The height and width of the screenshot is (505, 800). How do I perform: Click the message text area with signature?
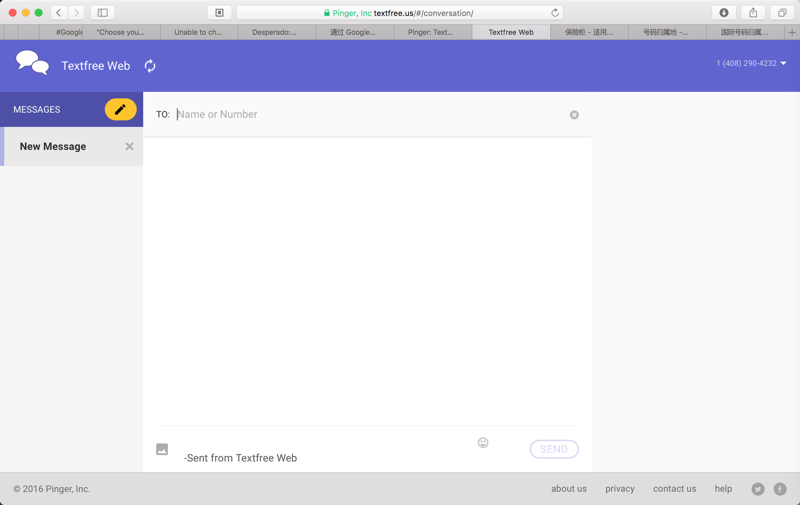pos(327,449)
